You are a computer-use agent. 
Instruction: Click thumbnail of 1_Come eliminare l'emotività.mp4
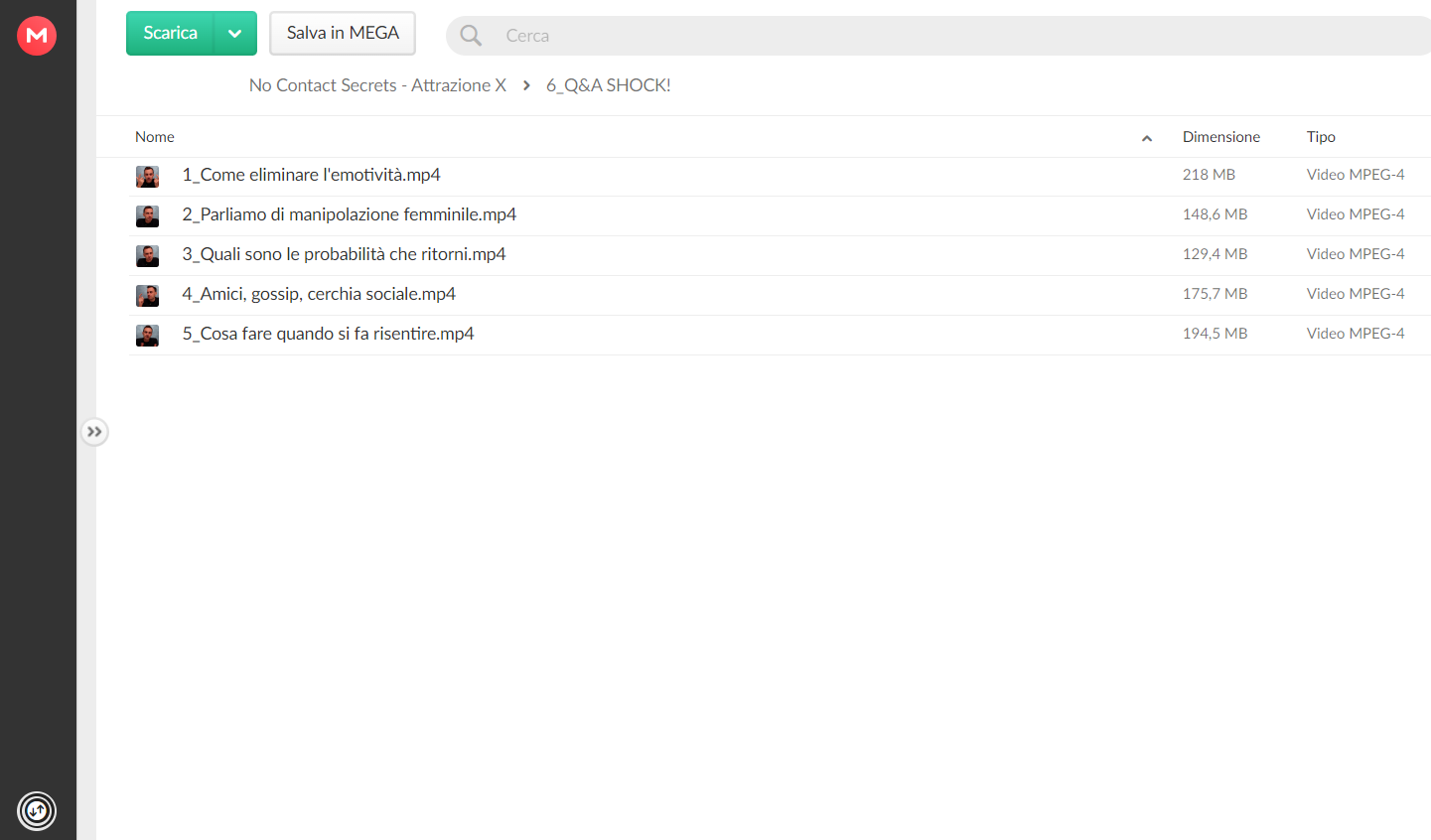[147, 177]
